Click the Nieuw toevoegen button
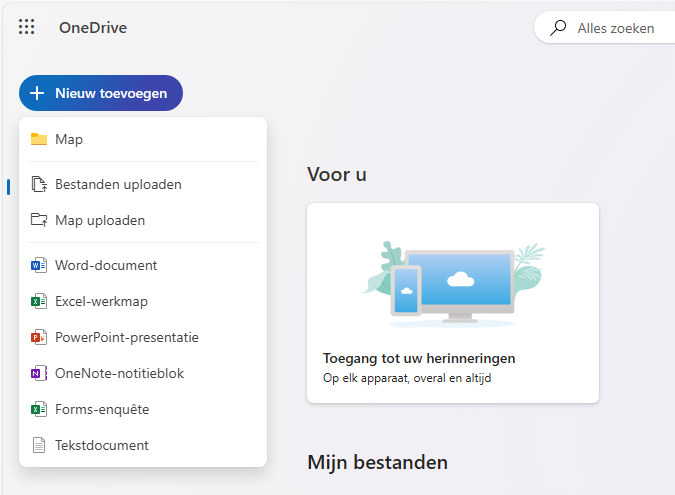675x495 pixels. click(x=101, y=93)
